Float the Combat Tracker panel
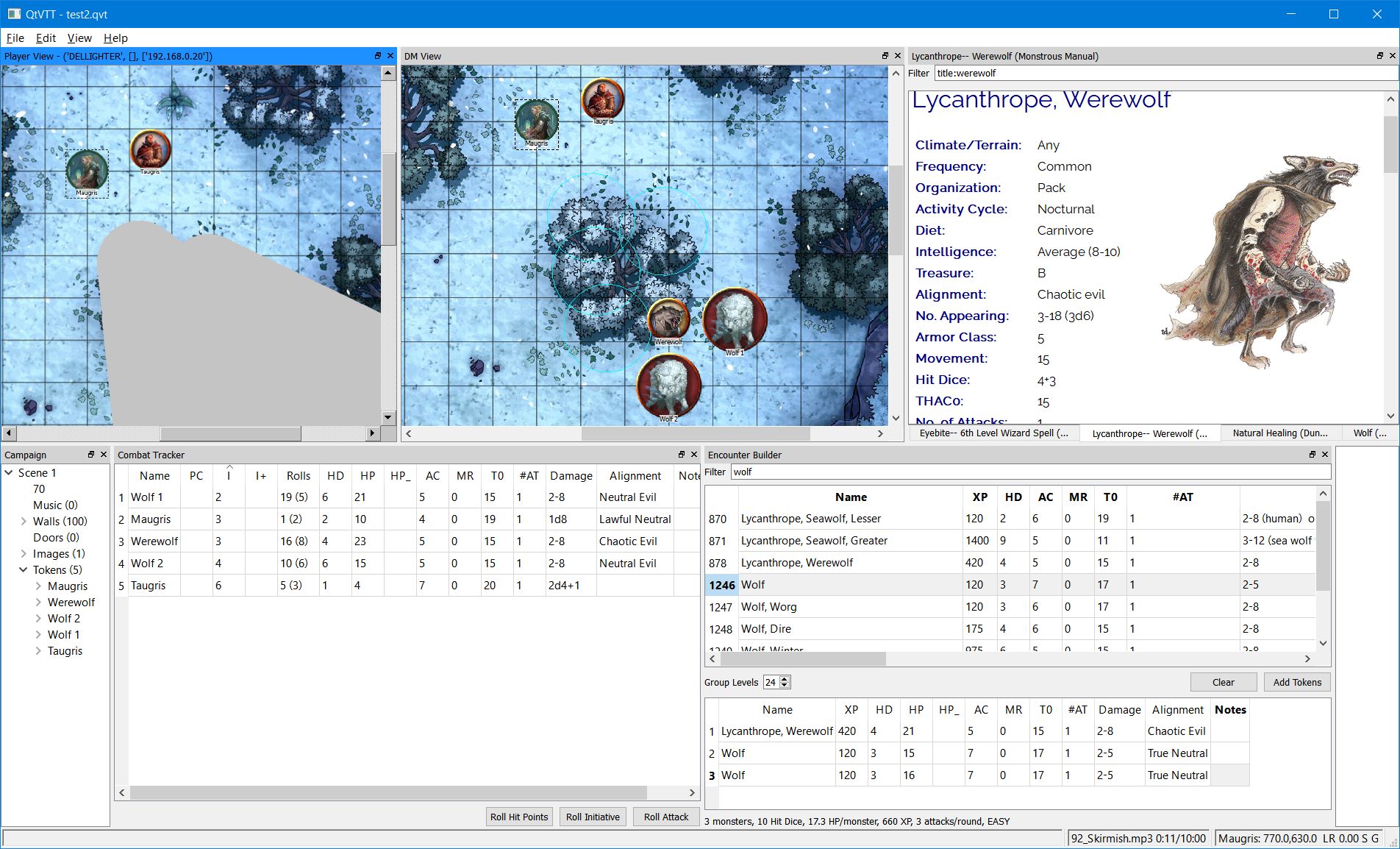Image resolution: width=1400 pixels, height=849 pixels. (x=681, y=455)
